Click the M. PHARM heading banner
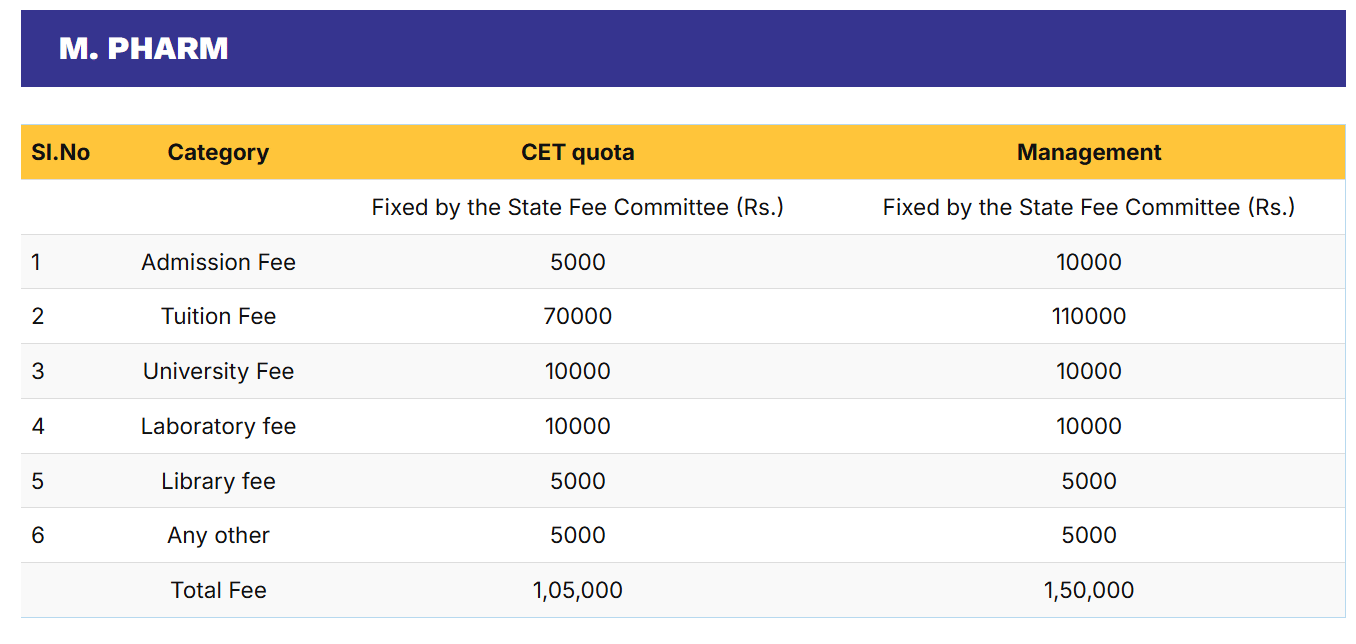 point(144,48)
